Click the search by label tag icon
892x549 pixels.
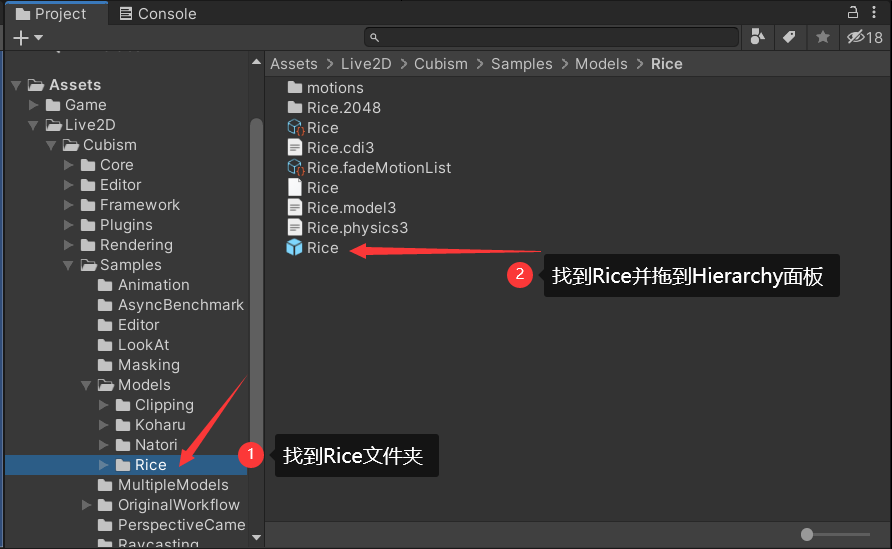click(x=789, y=37)
